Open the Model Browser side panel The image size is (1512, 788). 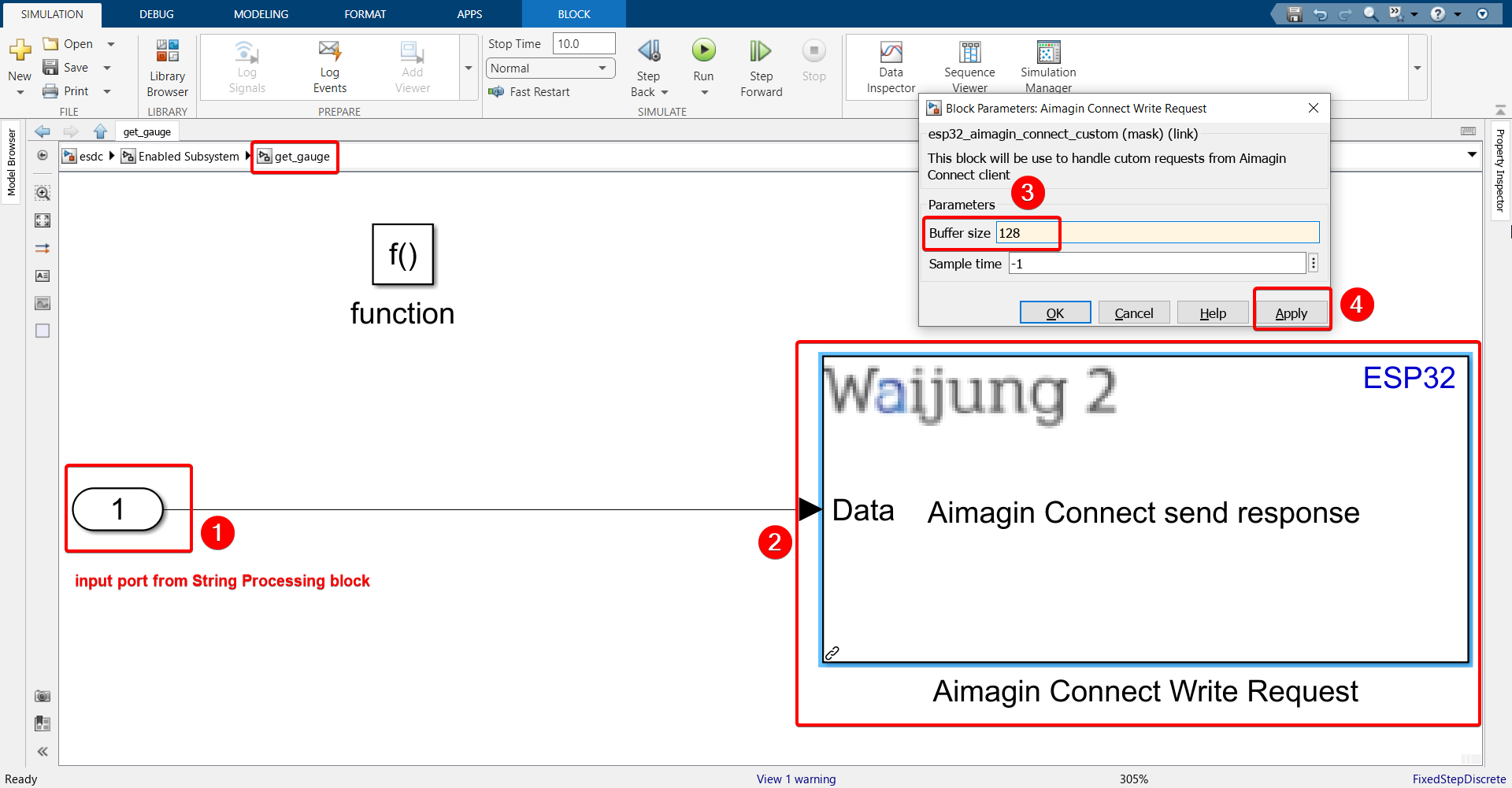pyautogui.click(x=11, y=162)
